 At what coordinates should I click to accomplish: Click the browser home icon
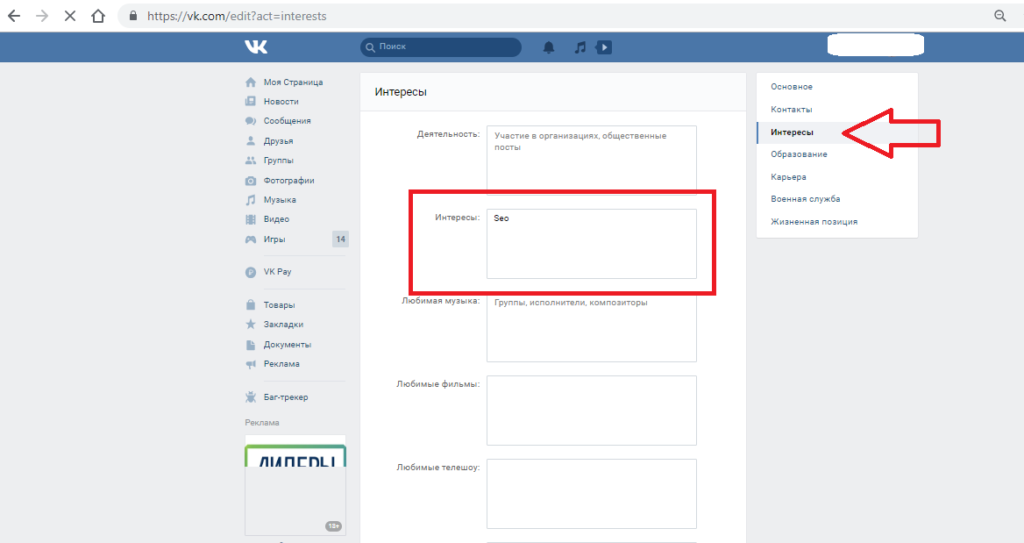[x=98, y=16]
